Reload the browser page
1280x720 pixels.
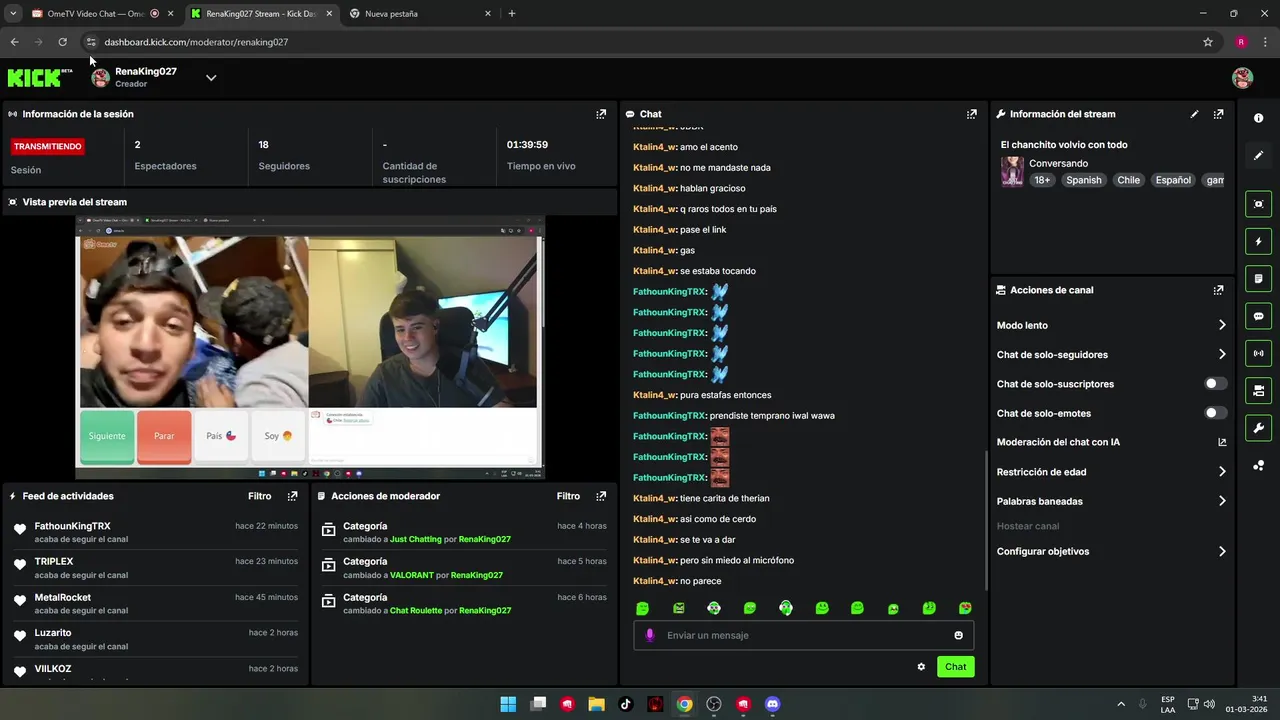click(62, 42)
